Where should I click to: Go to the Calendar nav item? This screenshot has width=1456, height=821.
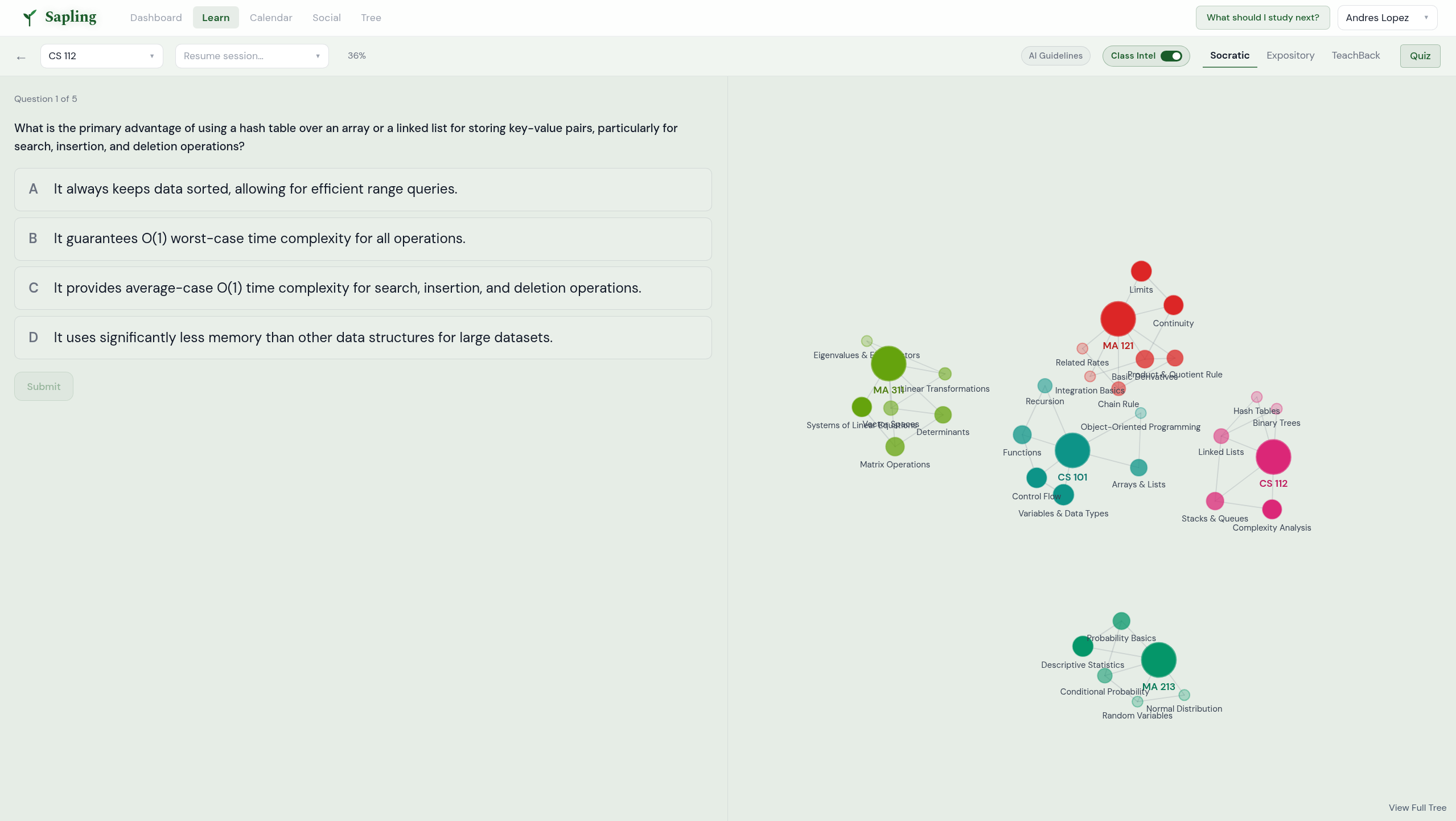(x=271, y=18)
